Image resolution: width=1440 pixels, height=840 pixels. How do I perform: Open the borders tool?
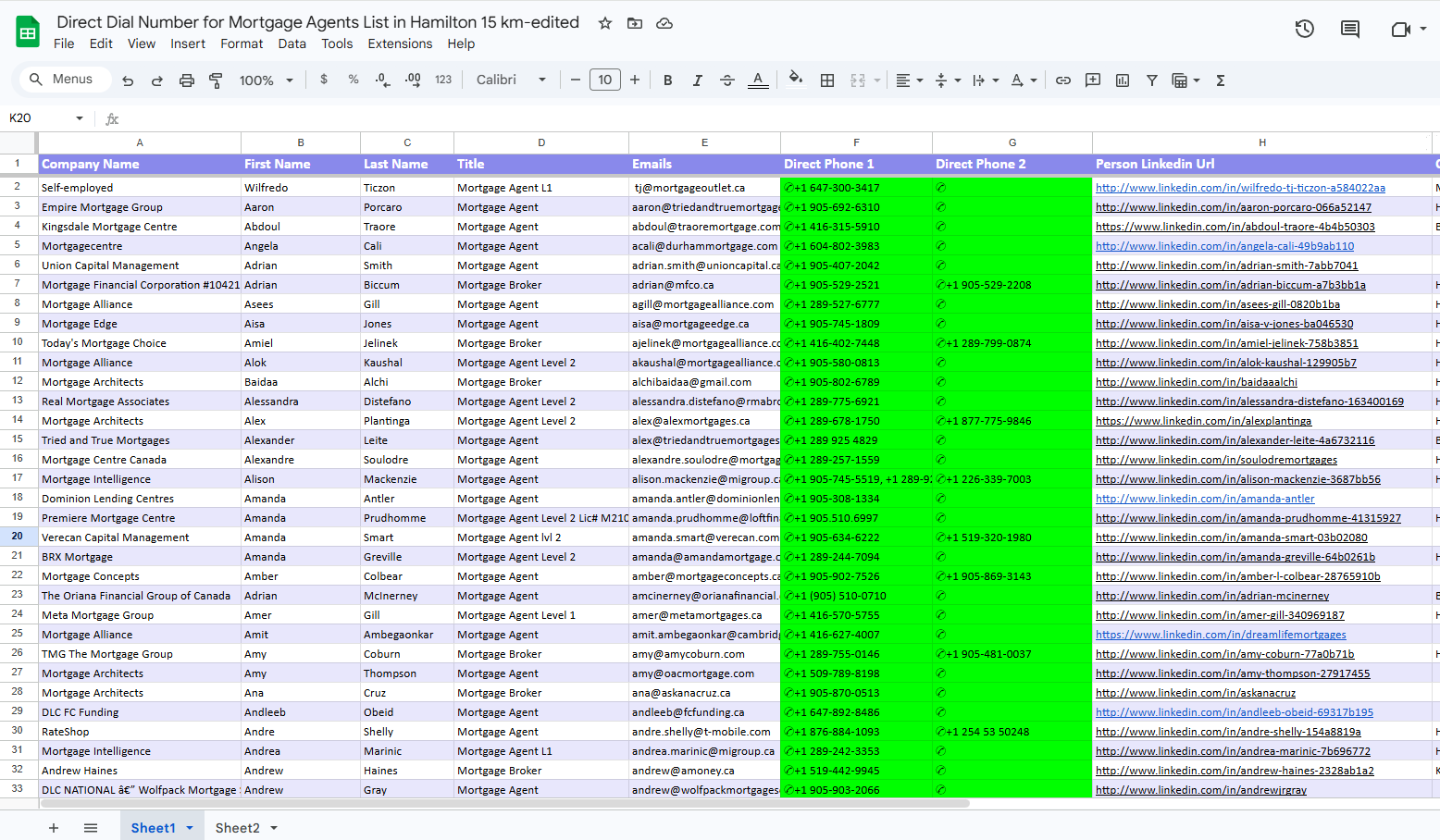pyautogui.click(x=827, y=80)
